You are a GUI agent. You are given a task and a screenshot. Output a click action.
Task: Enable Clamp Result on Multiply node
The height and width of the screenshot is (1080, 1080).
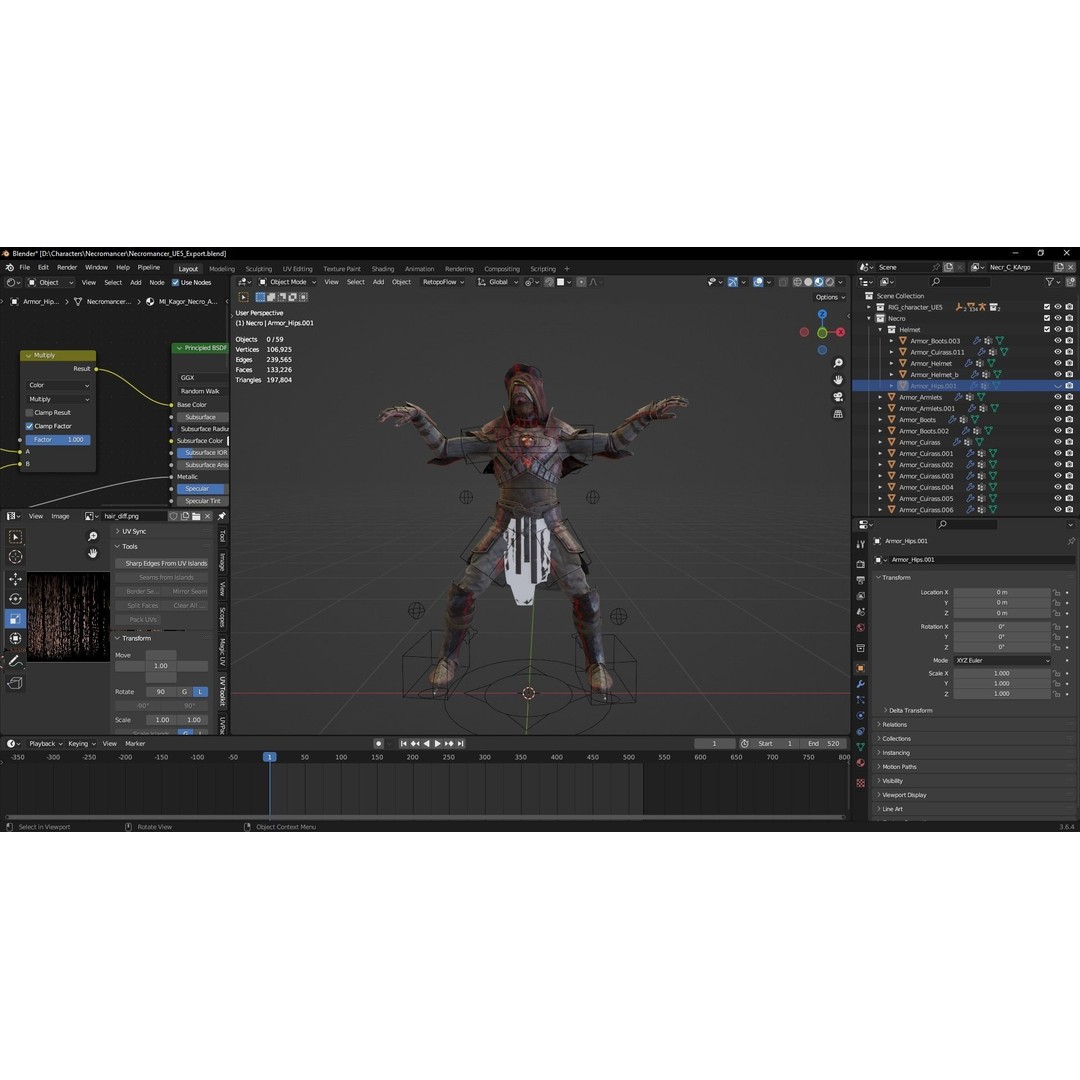point(30,413)
